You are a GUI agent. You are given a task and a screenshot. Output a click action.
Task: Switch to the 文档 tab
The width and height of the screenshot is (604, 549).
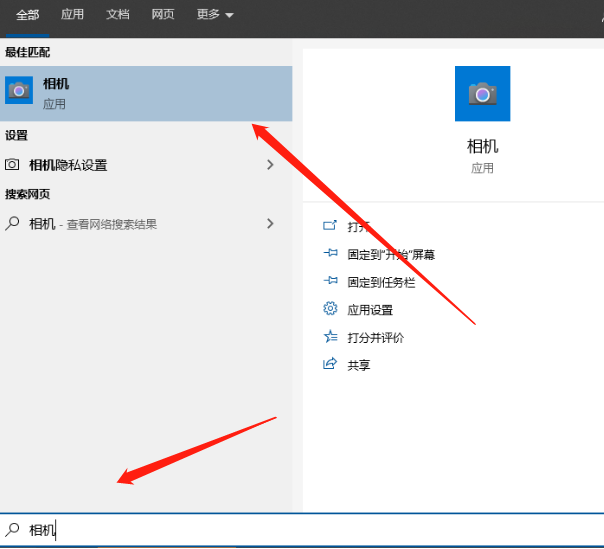pyautogui.click(x=118, y=15)
